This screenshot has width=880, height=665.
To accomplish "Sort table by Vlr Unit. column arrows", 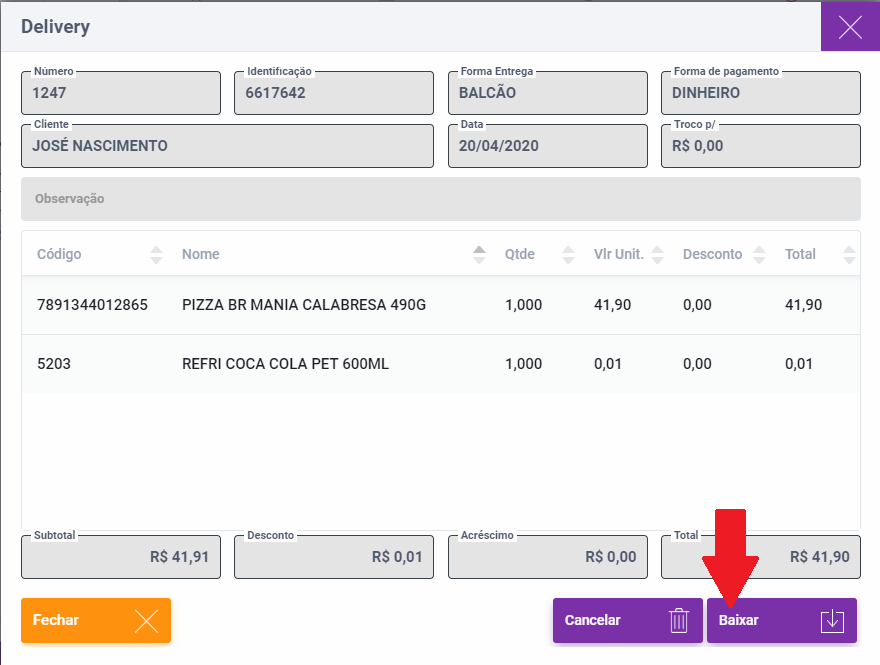I will pyautogui.click(x=657, y=254).
